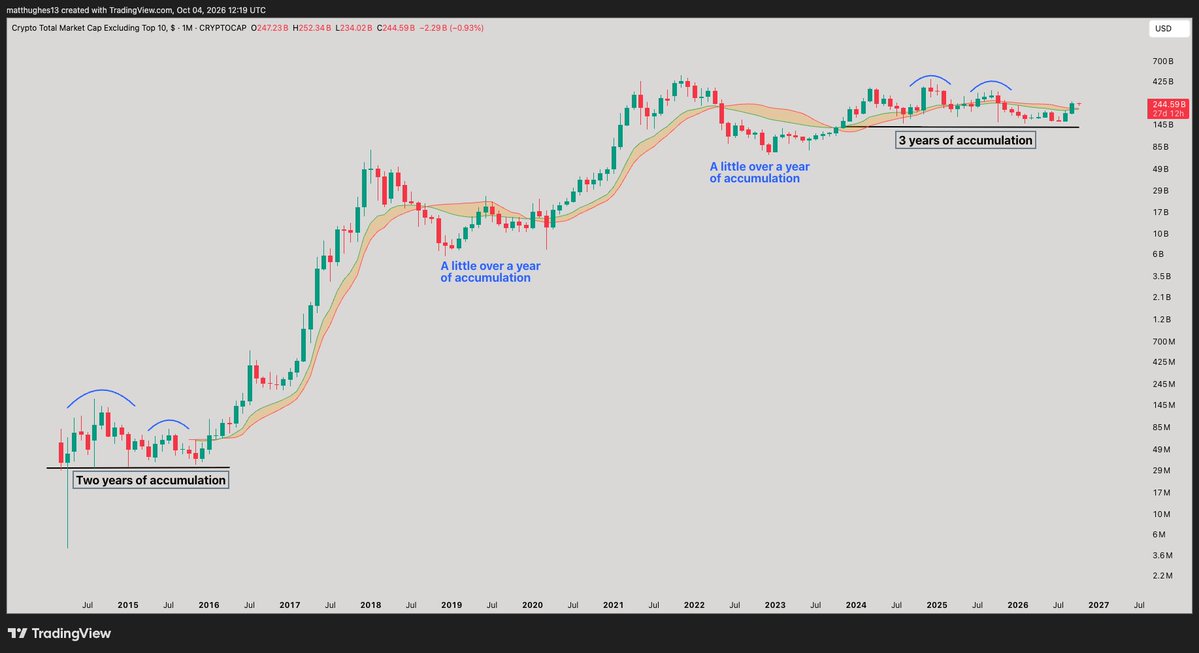Click the 3.6M price axis label
Image resolution: width=1199 pixels, height=653 pixels.
pyautogui.click(x=1162, y=556)
